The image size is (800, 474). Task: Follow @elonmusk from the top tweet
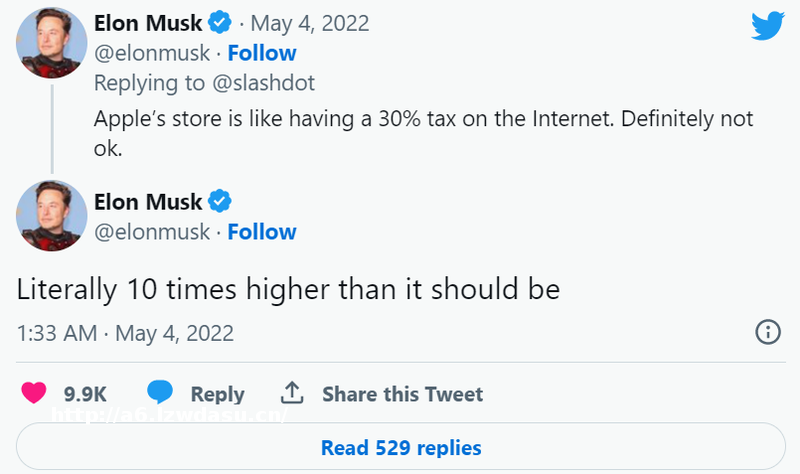coord(262,53)
